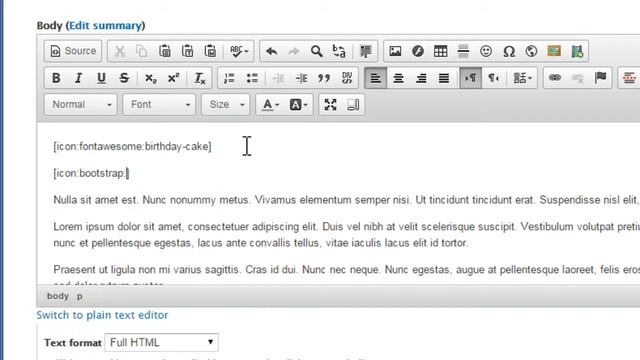Viewport: 640px width, 360px height.
Task: Click the Cut scissors icon
Action: tap(120, 51)
